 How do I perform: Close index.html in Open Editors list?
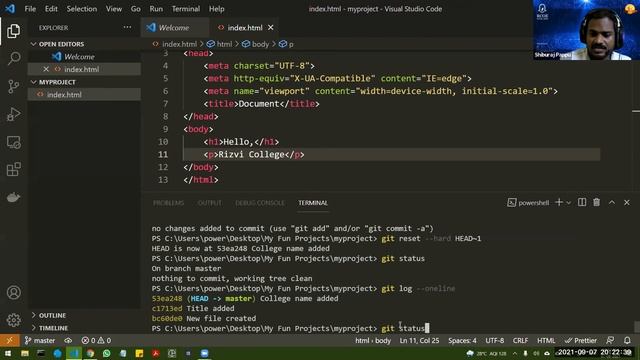point(46,69)
